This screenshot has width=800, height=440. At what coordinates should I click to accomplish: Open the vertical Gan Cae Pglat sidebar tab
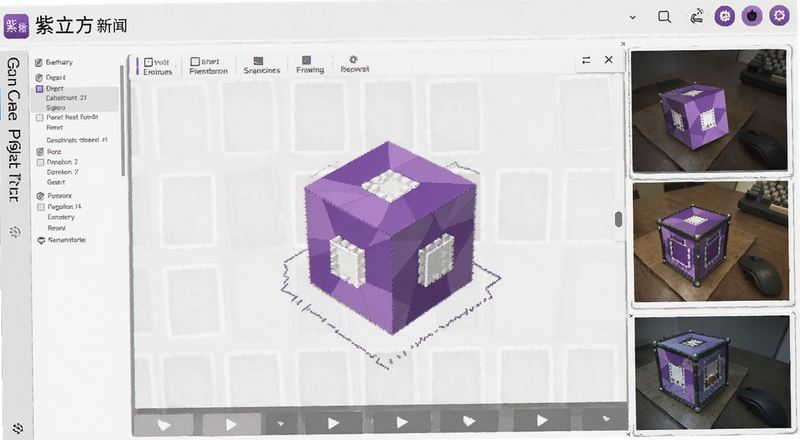(x=14, y=129)
